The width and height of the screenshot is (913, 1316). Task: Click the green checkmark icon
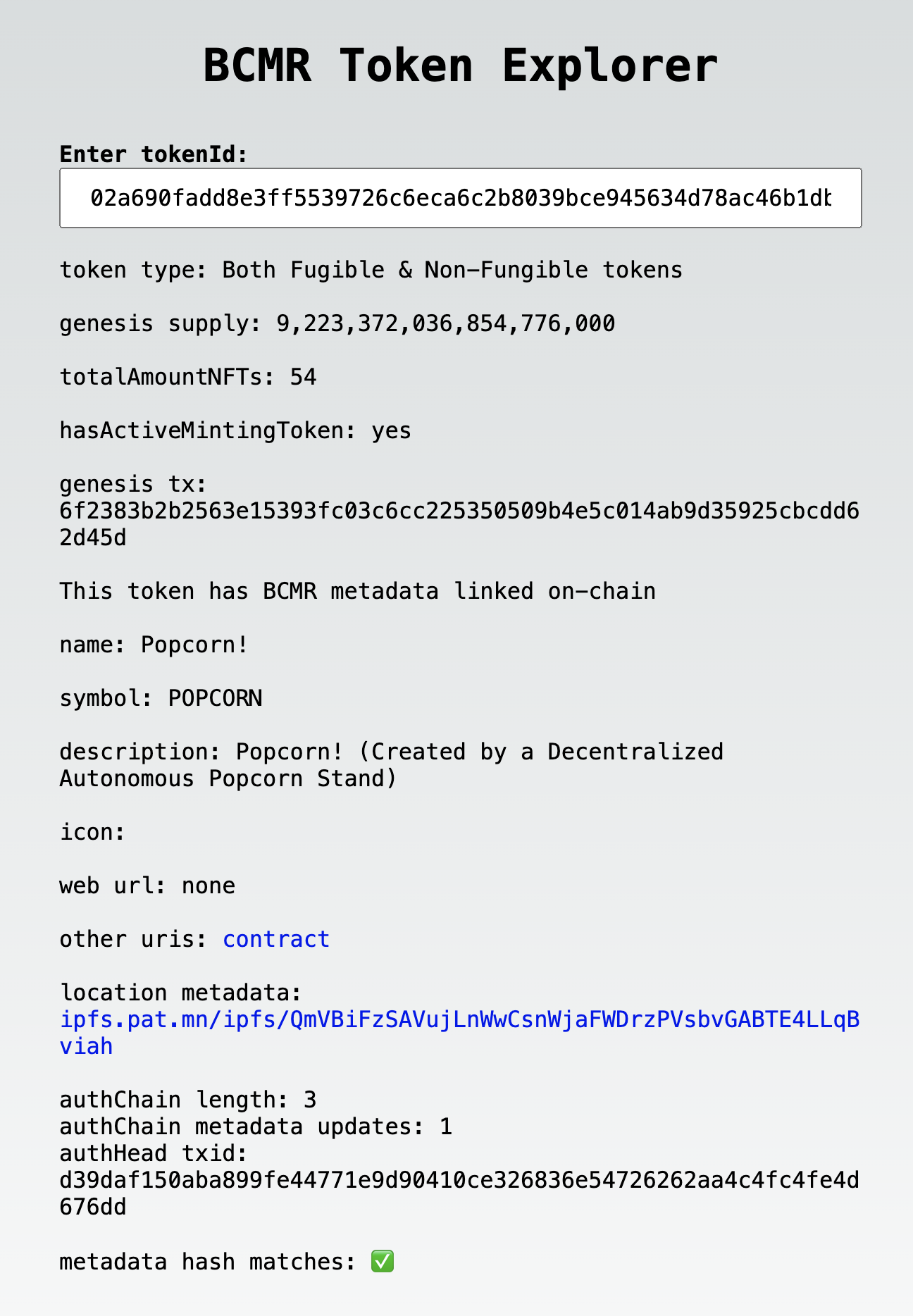[x=383, y=1261]
